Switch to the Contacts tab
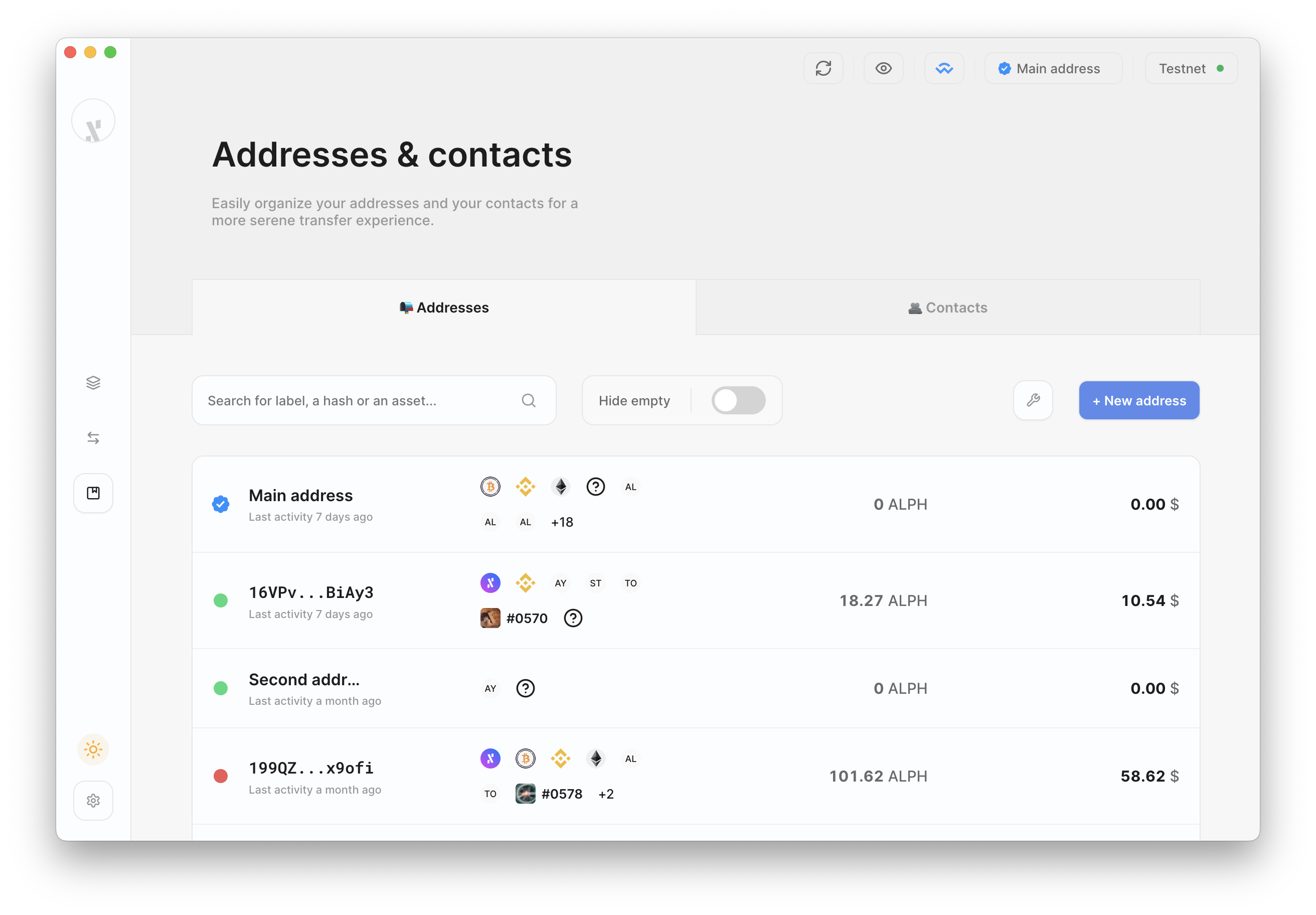The height and width of the screenshot is (915, 1316). point(948,308)
